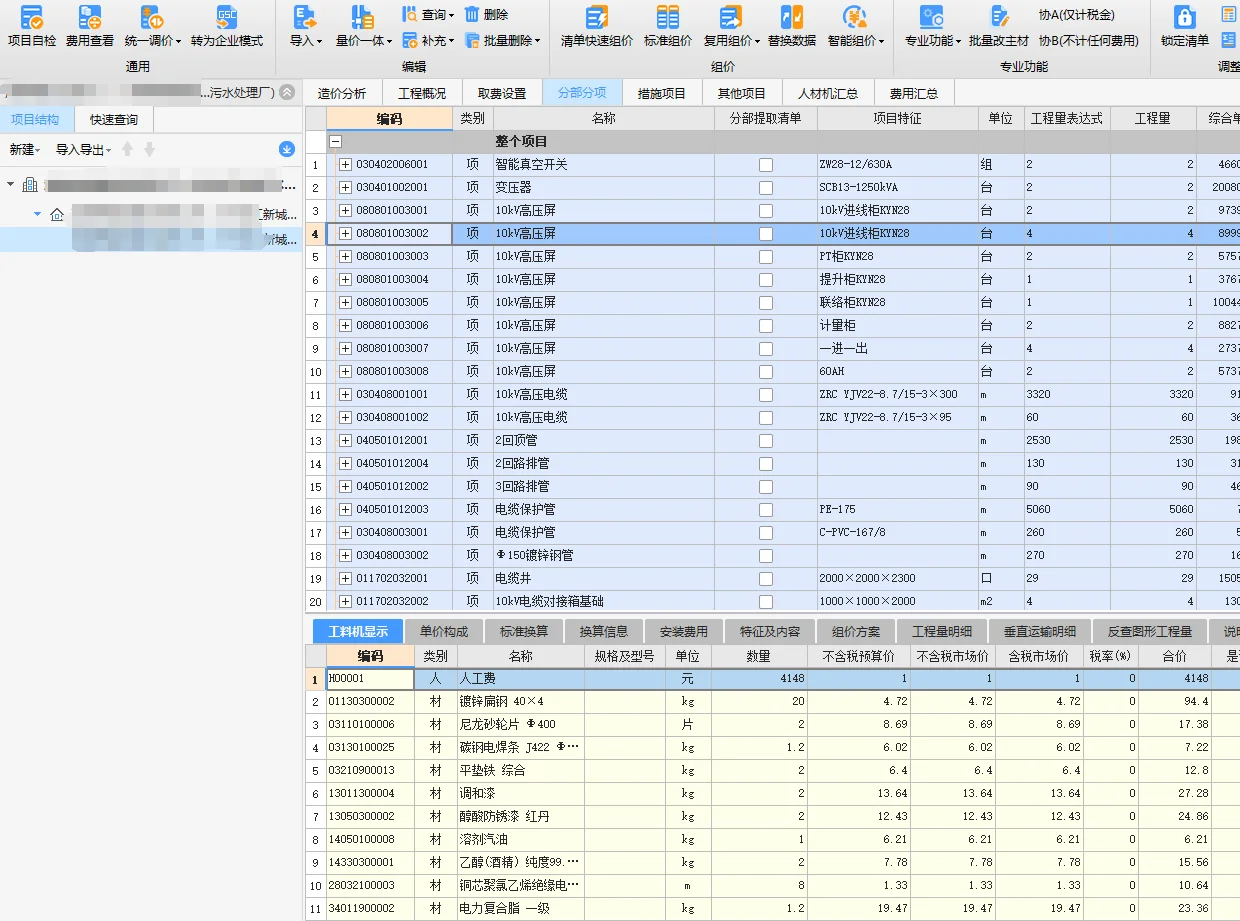Viewport: 1240px width, 921px height.
Task: Expand row 030401002001 变压器
Action: click(346, 188)
